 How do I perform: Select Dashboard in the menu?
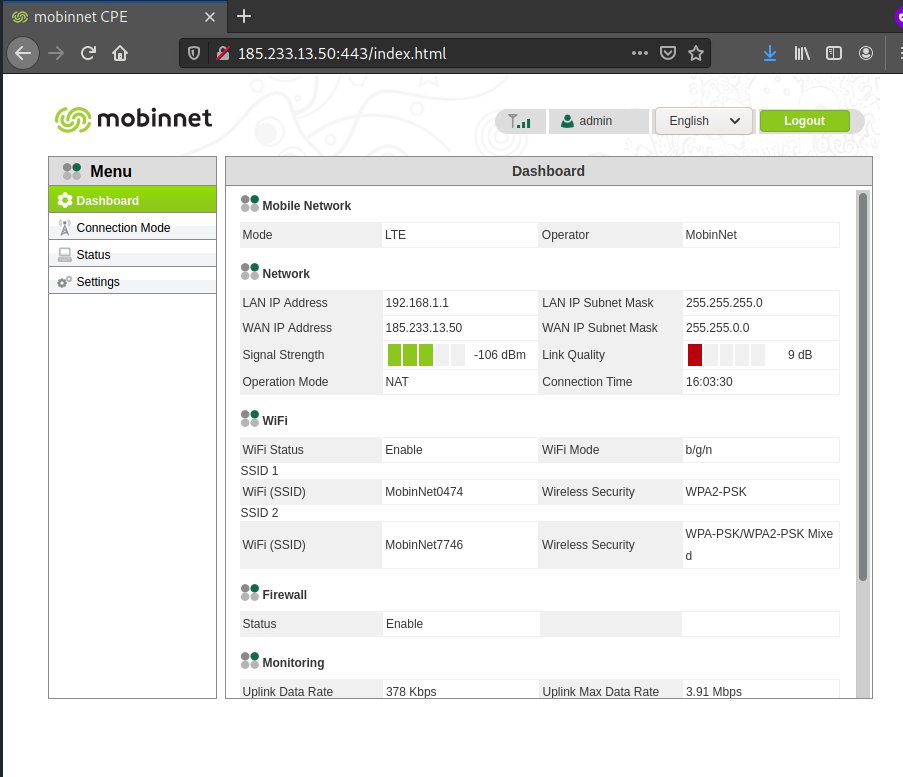pos(132,200)
